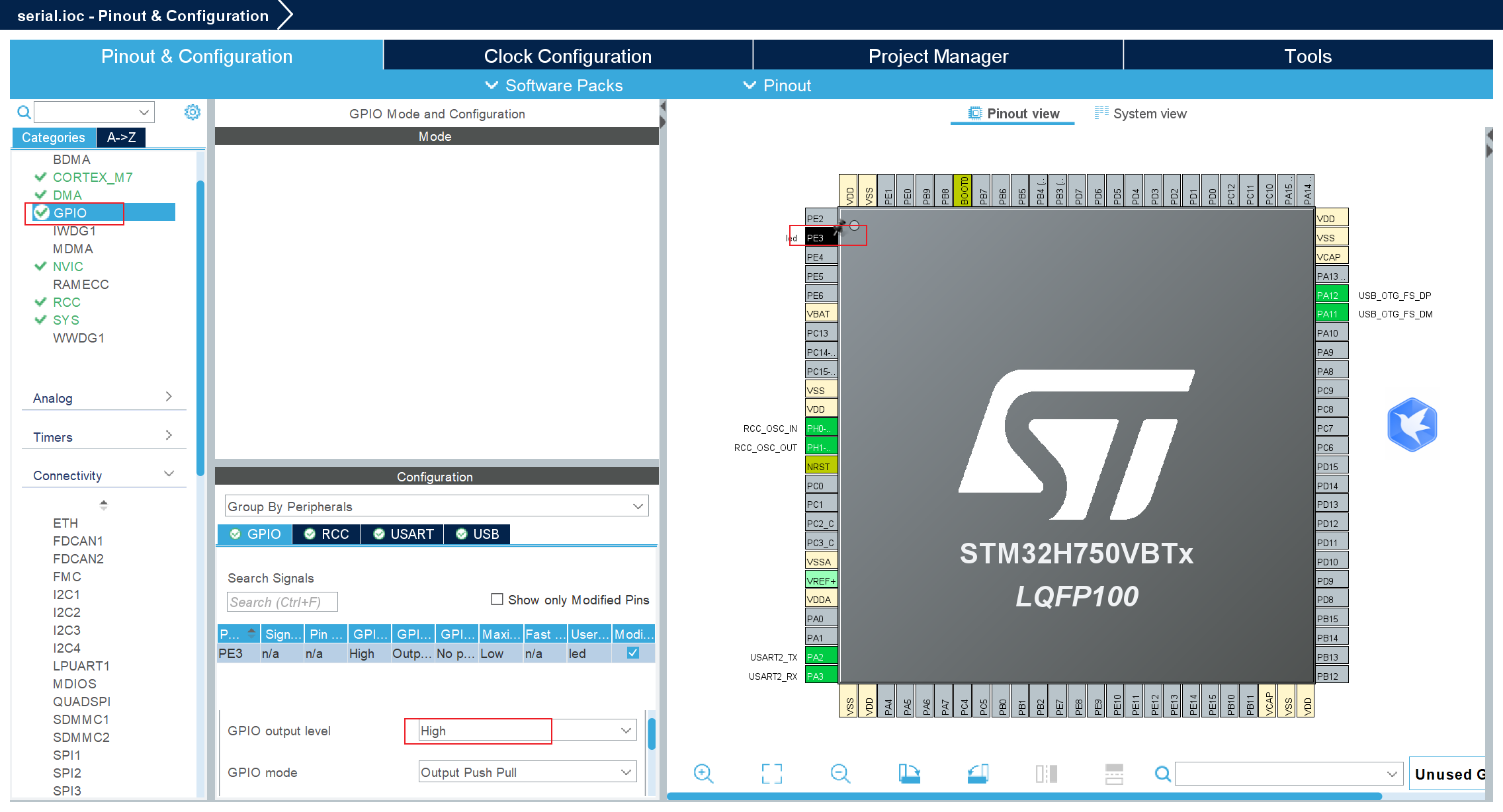The width and height of the screenshot is (1503, 812).
Task: Expand the Timers category
Action: [x=169, y=436]
